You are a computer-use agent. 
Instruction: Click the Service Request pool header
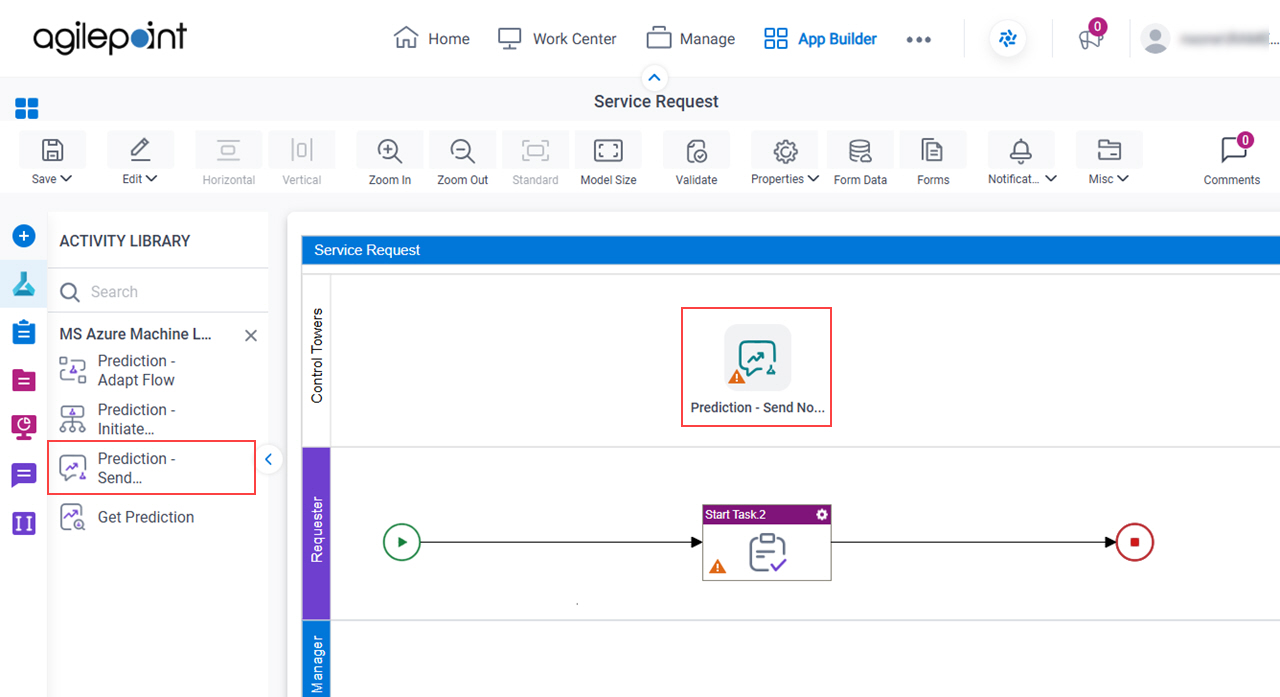[791, 250]
